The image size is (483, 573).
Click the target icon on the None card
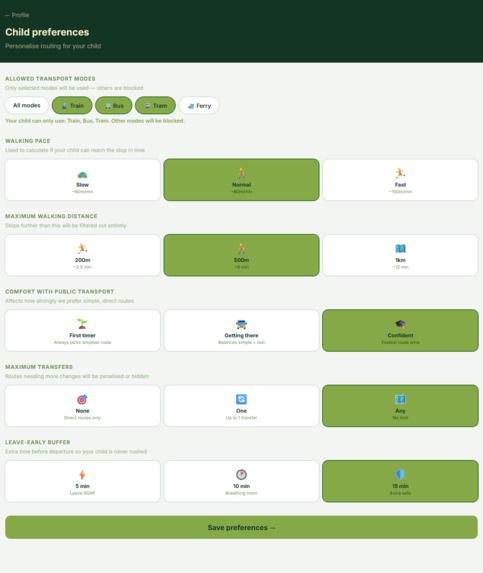(x=82, y=399)
